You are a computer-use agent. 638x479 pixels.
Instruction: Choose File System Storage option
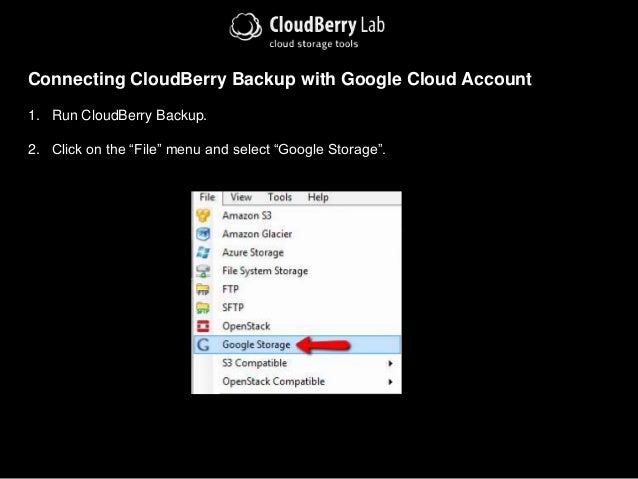click(x=297, y=271)
